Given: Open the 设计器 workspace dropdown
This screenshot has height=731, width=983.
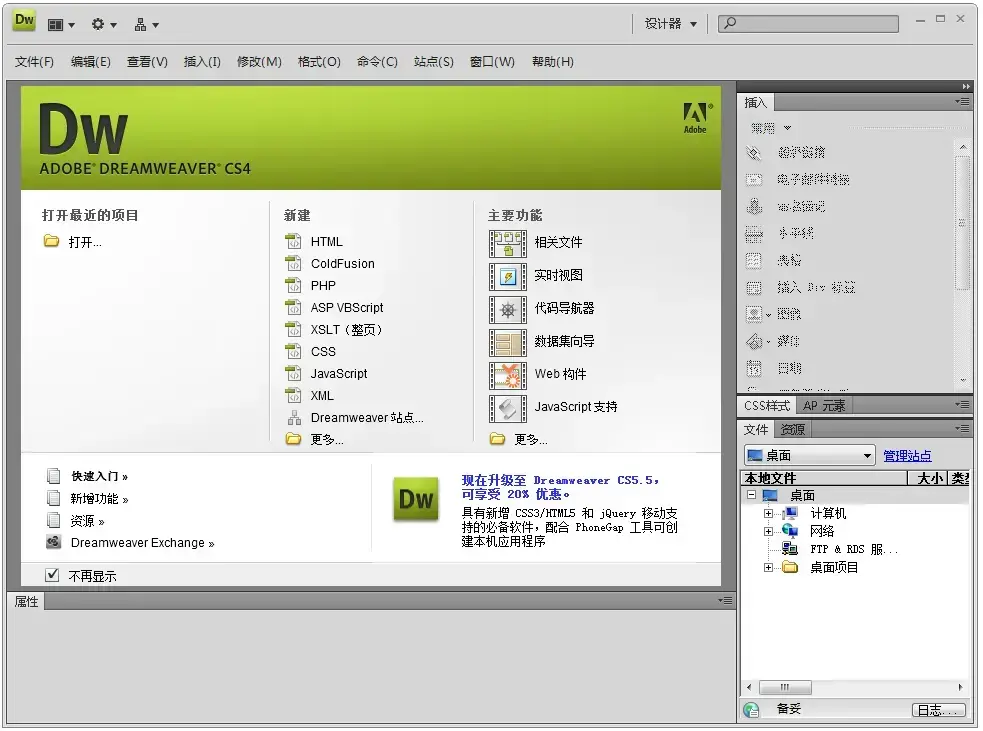Looking at the screenshot, I should click(671, 24).
